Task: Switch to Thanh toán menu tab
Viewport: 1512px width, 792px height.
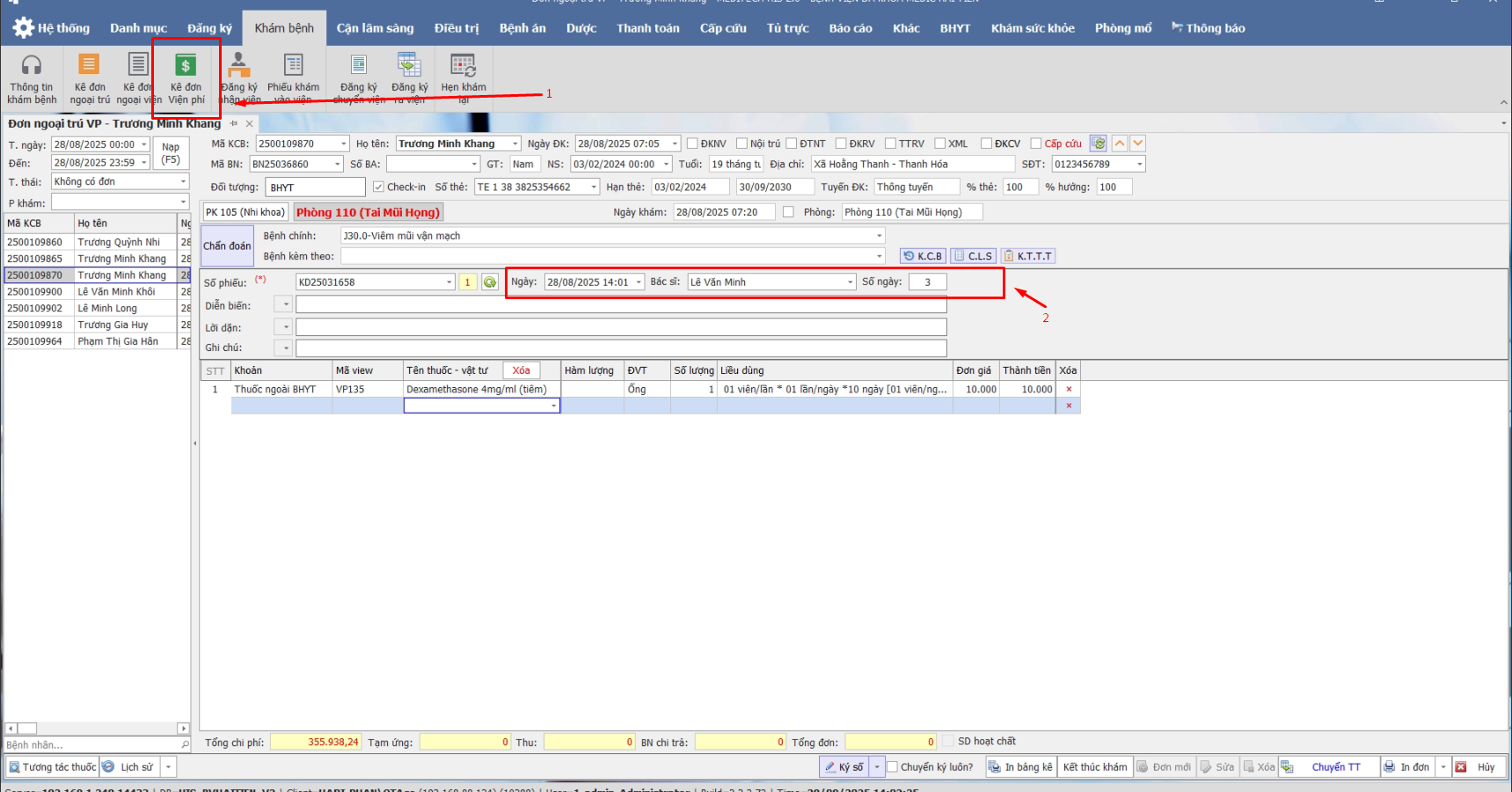Action: [647, 28]
